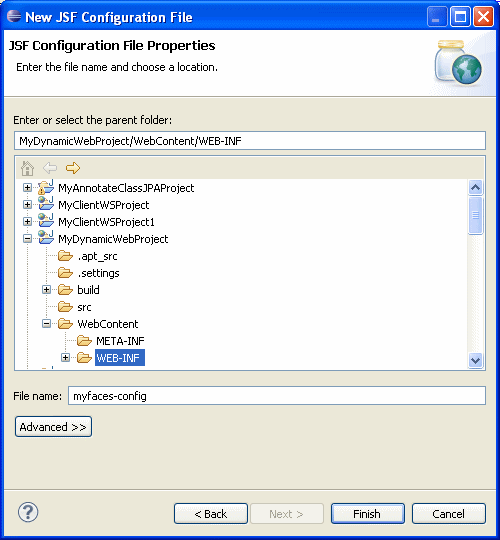Click the MyDynamicWebProject project icon

46,238
